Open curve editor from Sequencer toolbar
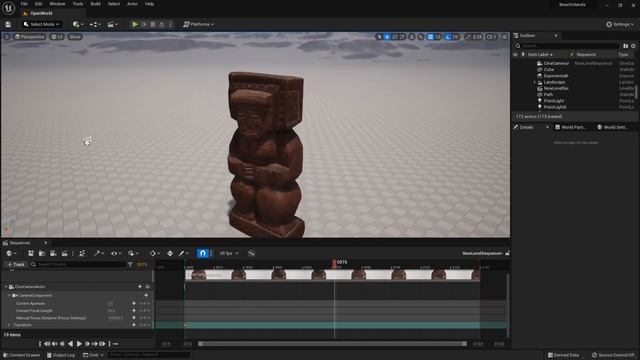 (x=252, y=253)
